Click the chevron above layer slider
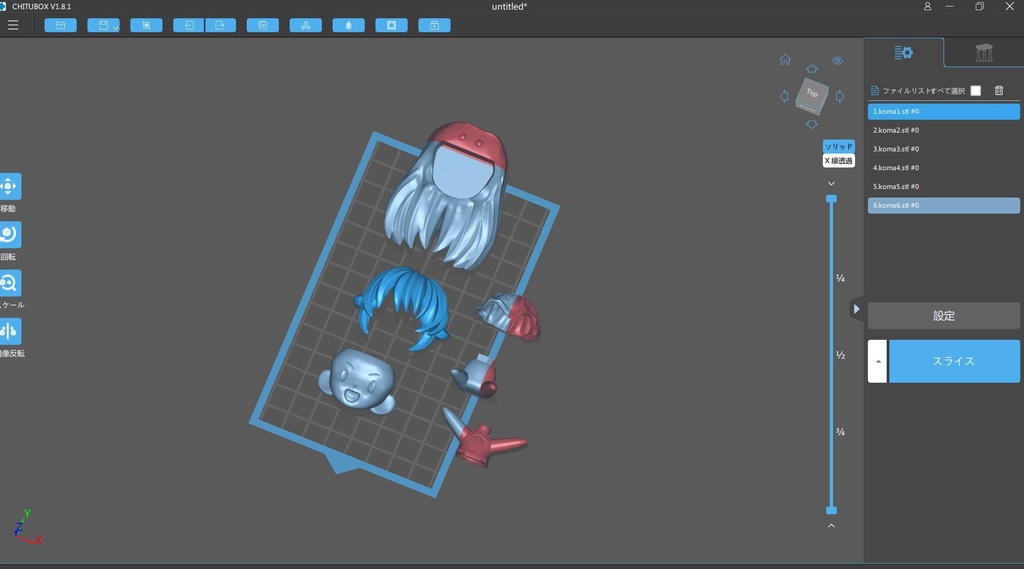 tap(831, 184)
